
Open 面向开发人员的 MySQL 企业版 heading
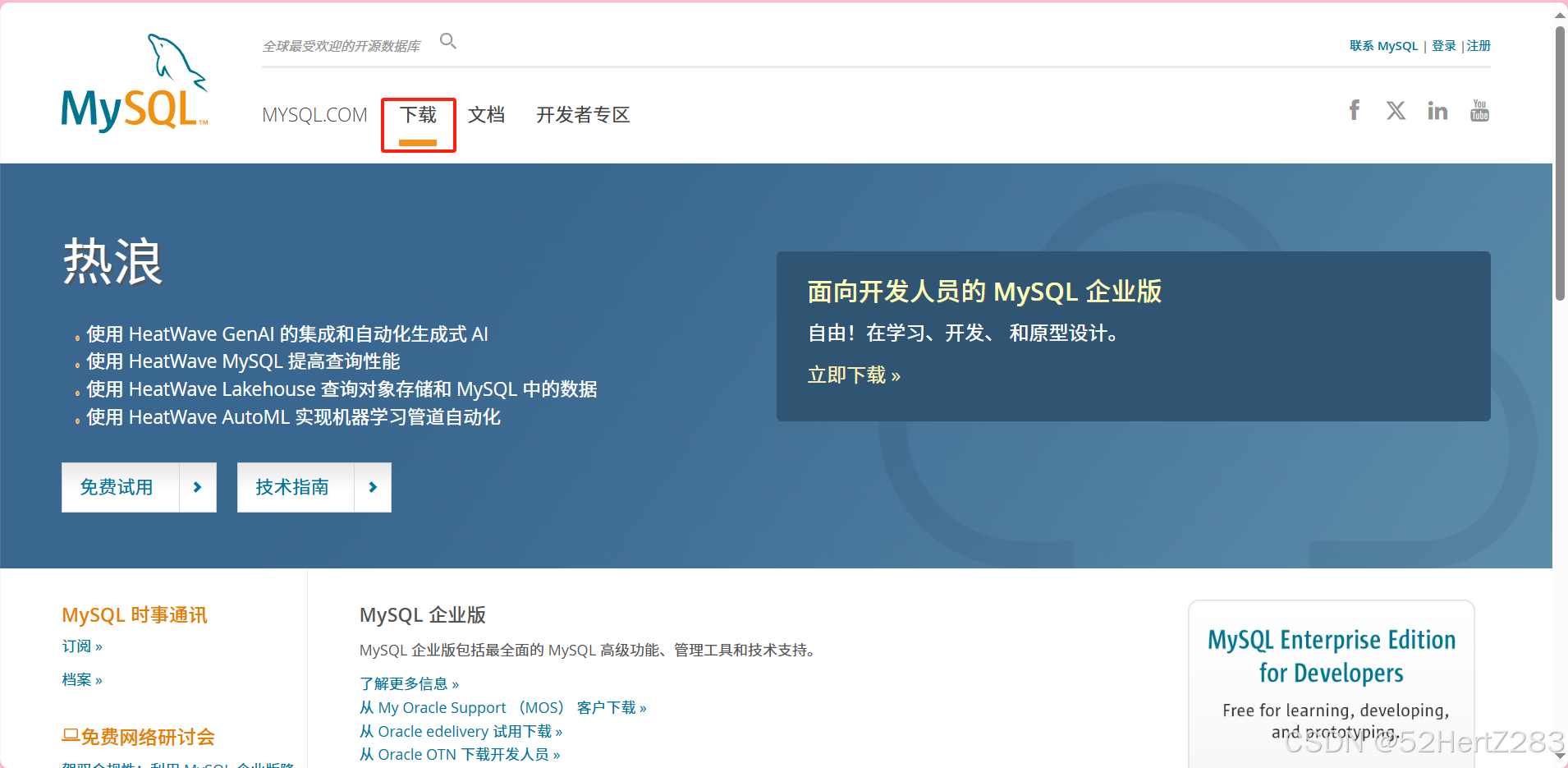[984, 292]
